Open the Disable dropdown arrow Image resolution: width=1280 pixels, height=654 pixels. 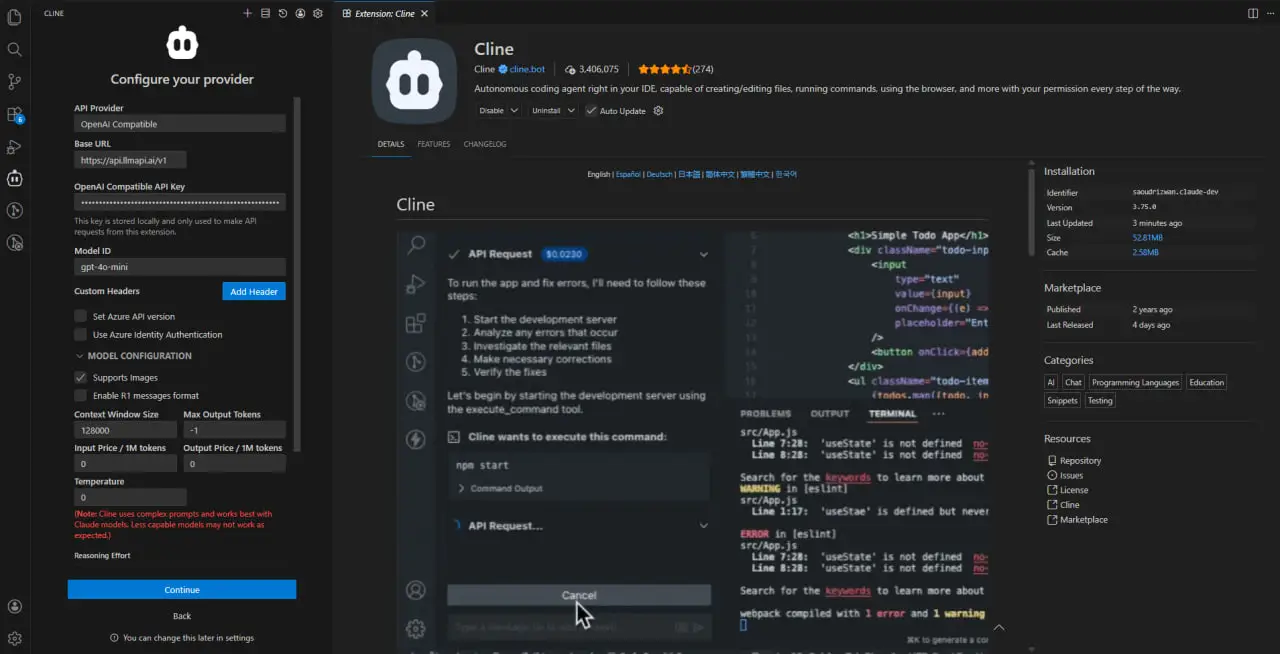tap(517, 111)
